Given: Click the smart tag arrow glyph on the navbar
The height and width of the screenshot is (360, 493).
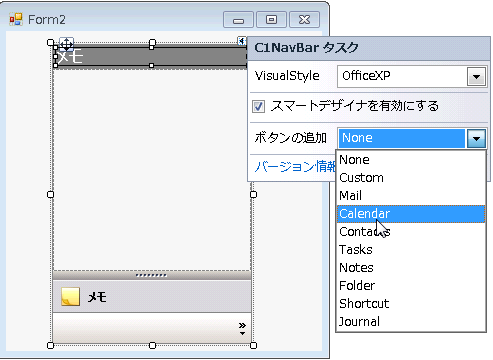Looking at the screenshot, I should click(242, 41).
